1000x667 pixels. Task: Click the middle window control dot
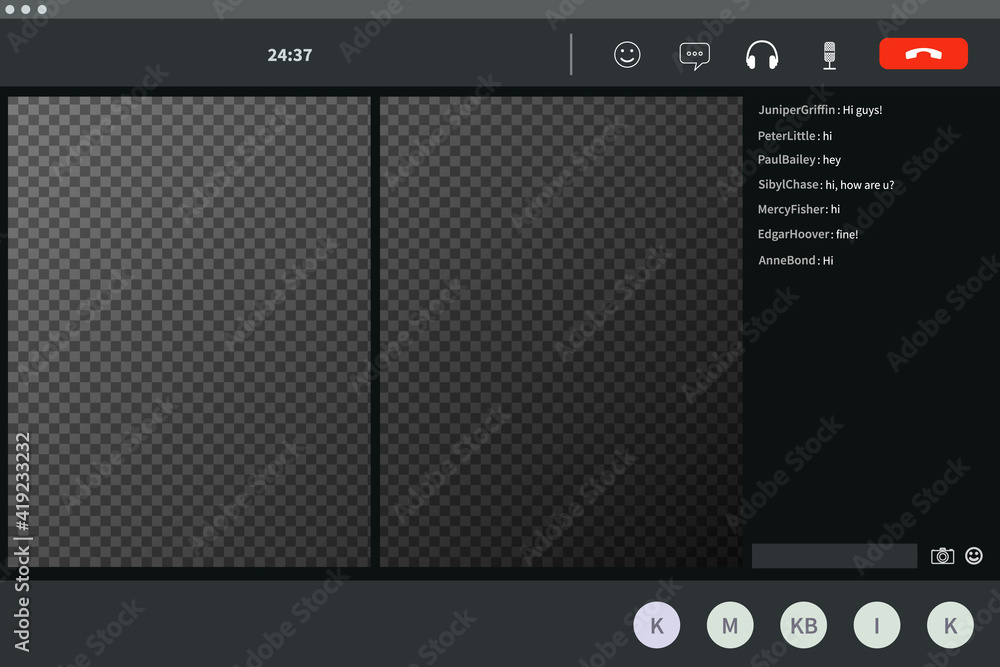pos(26,9)
